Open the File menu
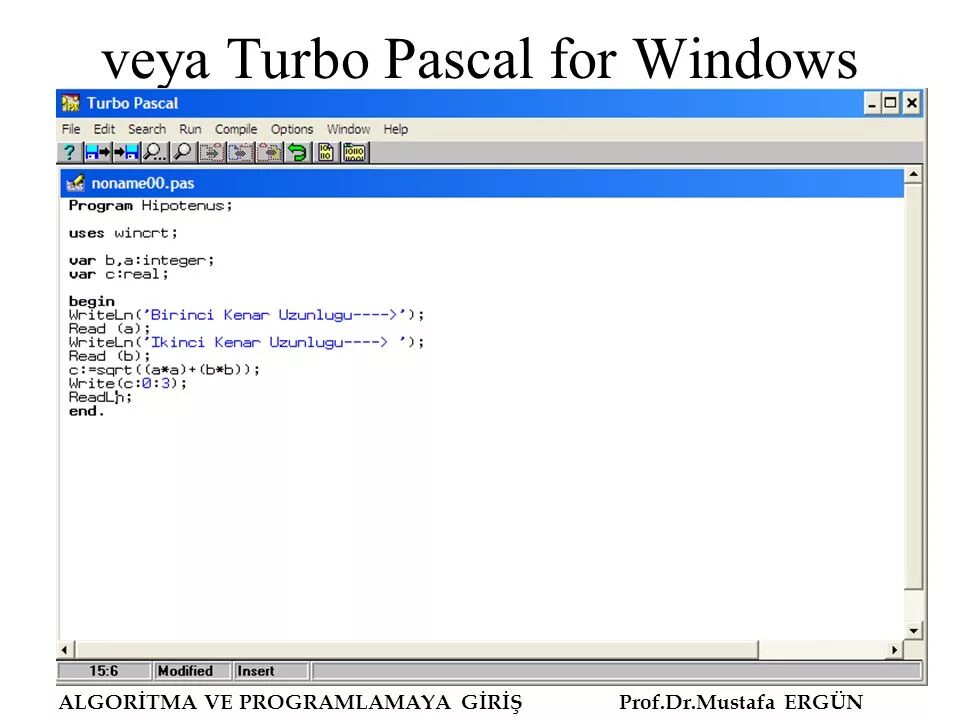This screenshot has height=720, width=960. click(x=71, y=129)
